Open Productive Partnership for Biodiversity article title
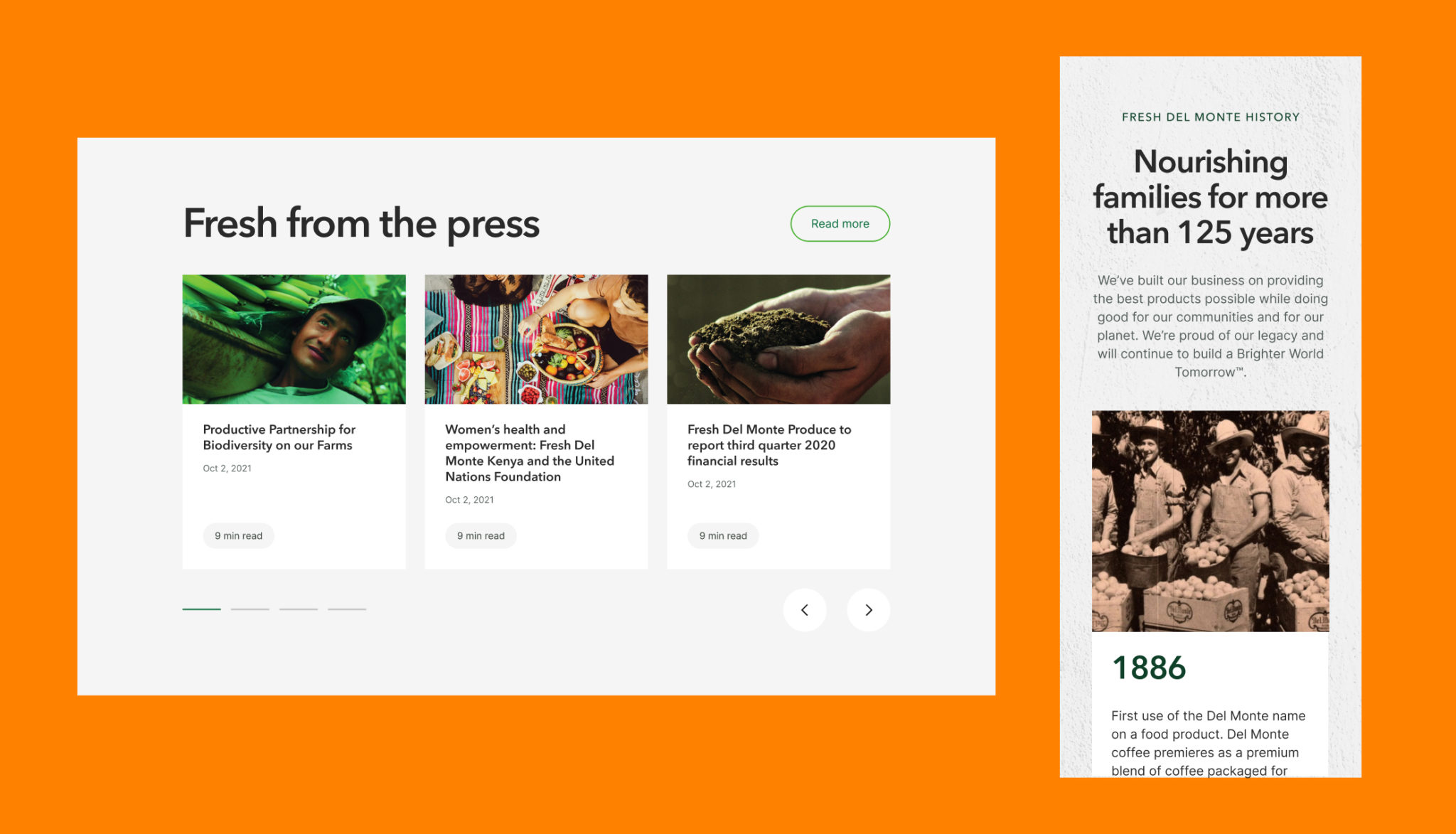The width and height of the screenshot is (1456, 834). point(279,437)
